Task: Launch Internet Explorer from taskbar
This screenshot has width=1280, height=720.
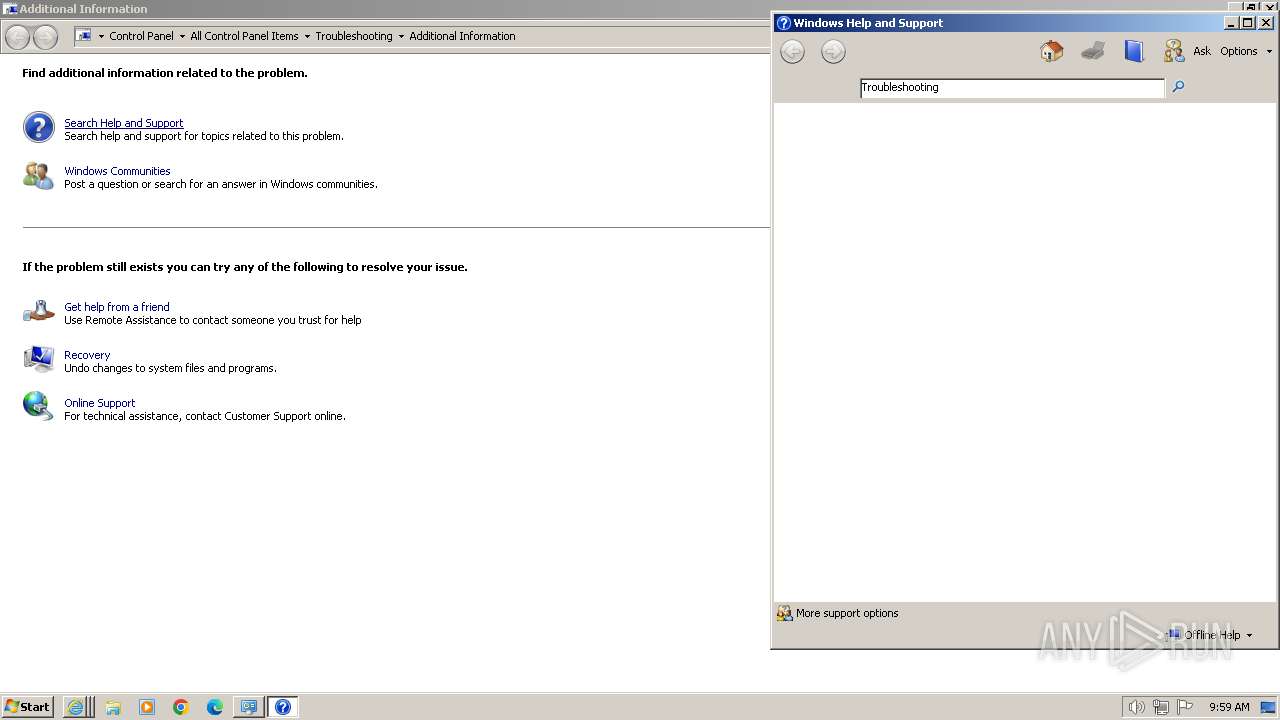Action: coord(76,707)
